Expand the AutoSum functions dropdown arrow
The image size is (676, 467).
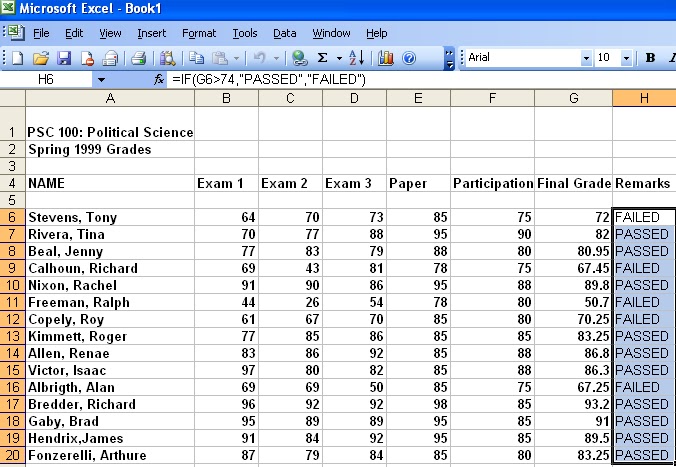[x=339, y=58]
